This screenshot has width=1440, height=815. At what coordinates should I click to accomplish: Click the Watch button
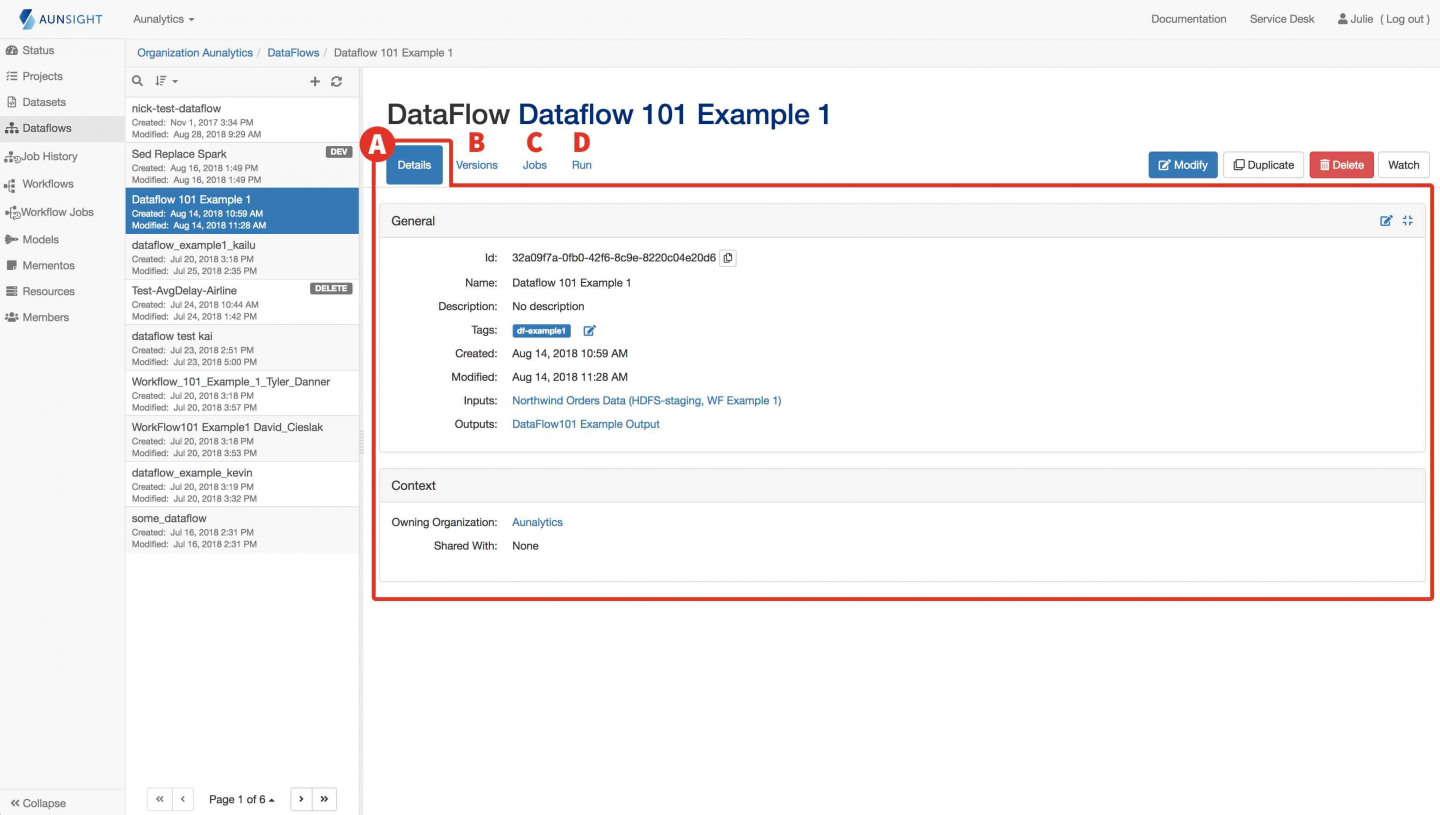coord(1403,165)
